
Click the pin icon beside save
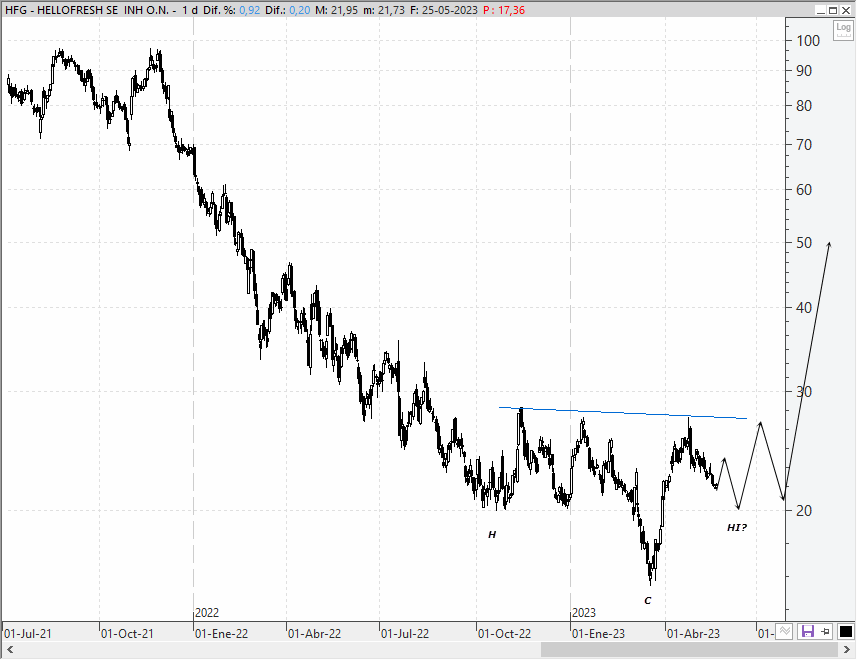click(x=825, y=632)
